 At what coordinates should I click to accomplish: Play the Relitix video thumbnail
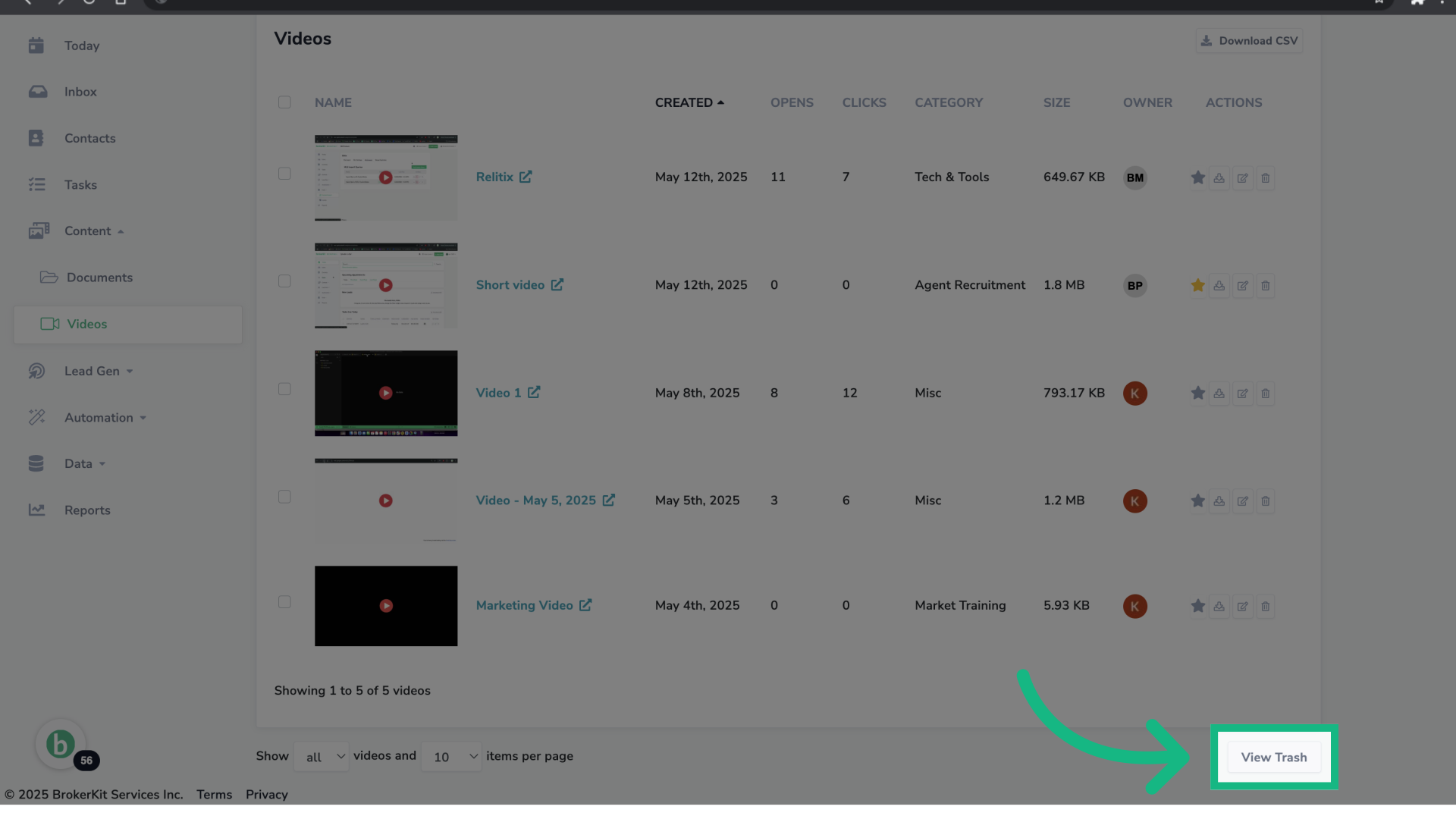click(x=386, y=177)
